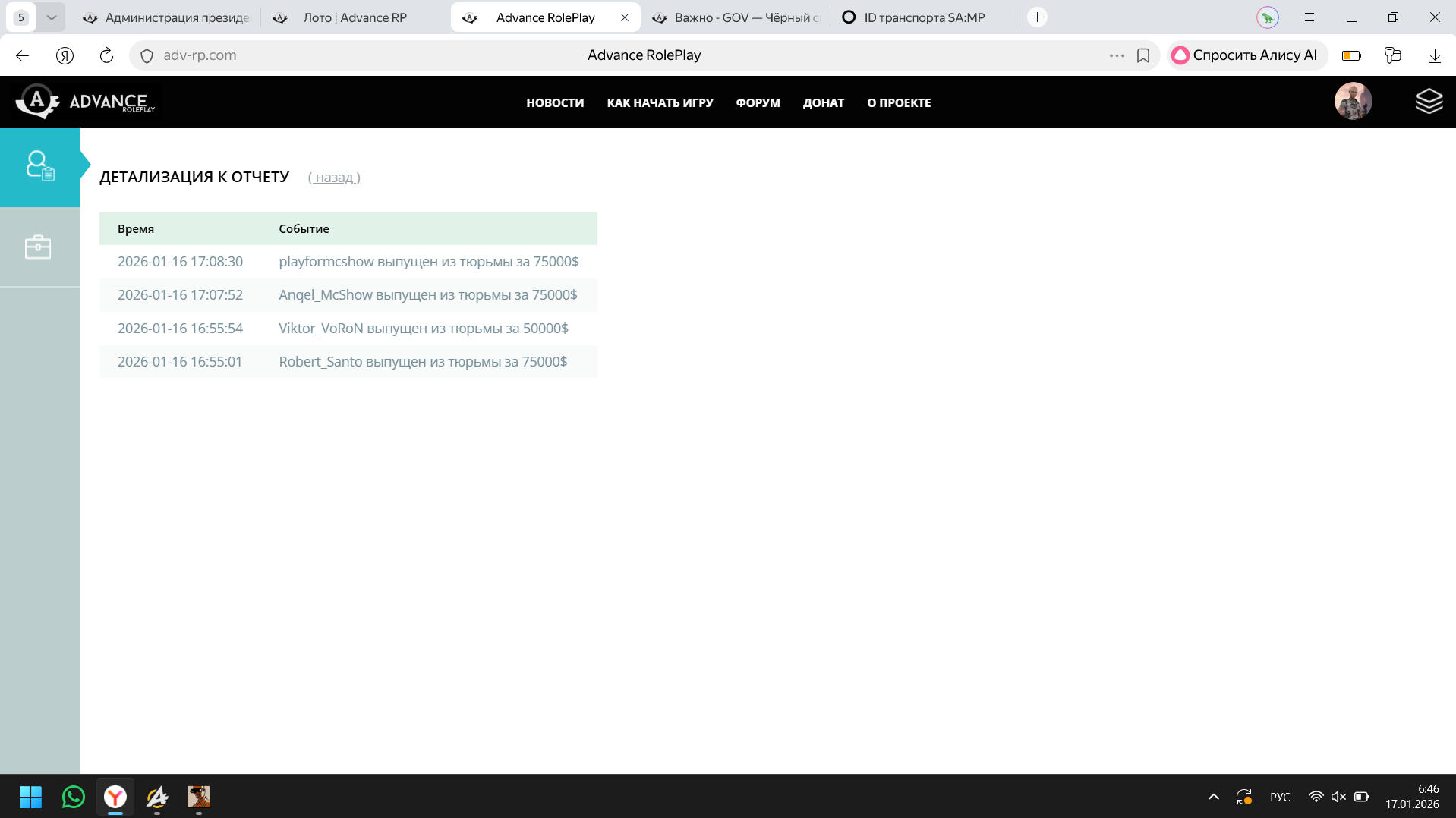The height and width of the screenshot is (818, 1456).
Task: Open the browser extensions icon
Action: pos(1393,55)
